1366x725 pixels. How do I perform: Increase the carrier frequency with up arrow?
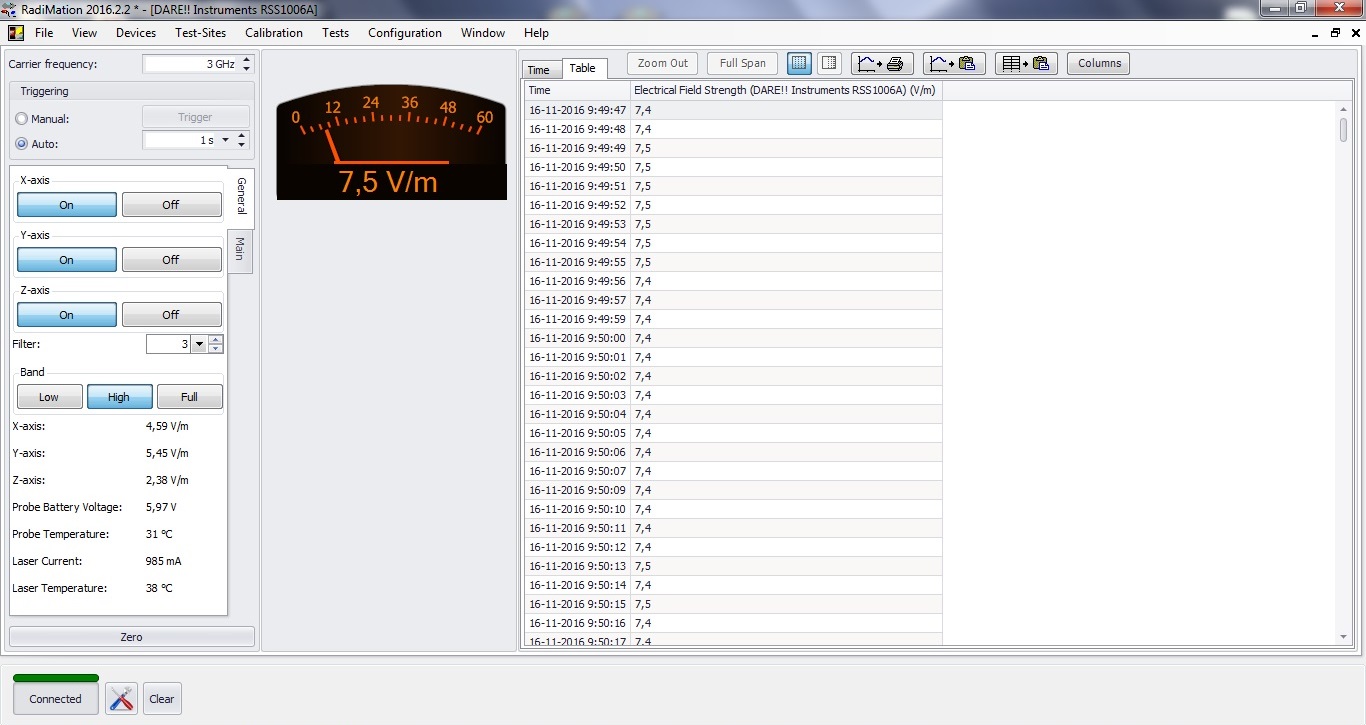(x=247, y=59)
